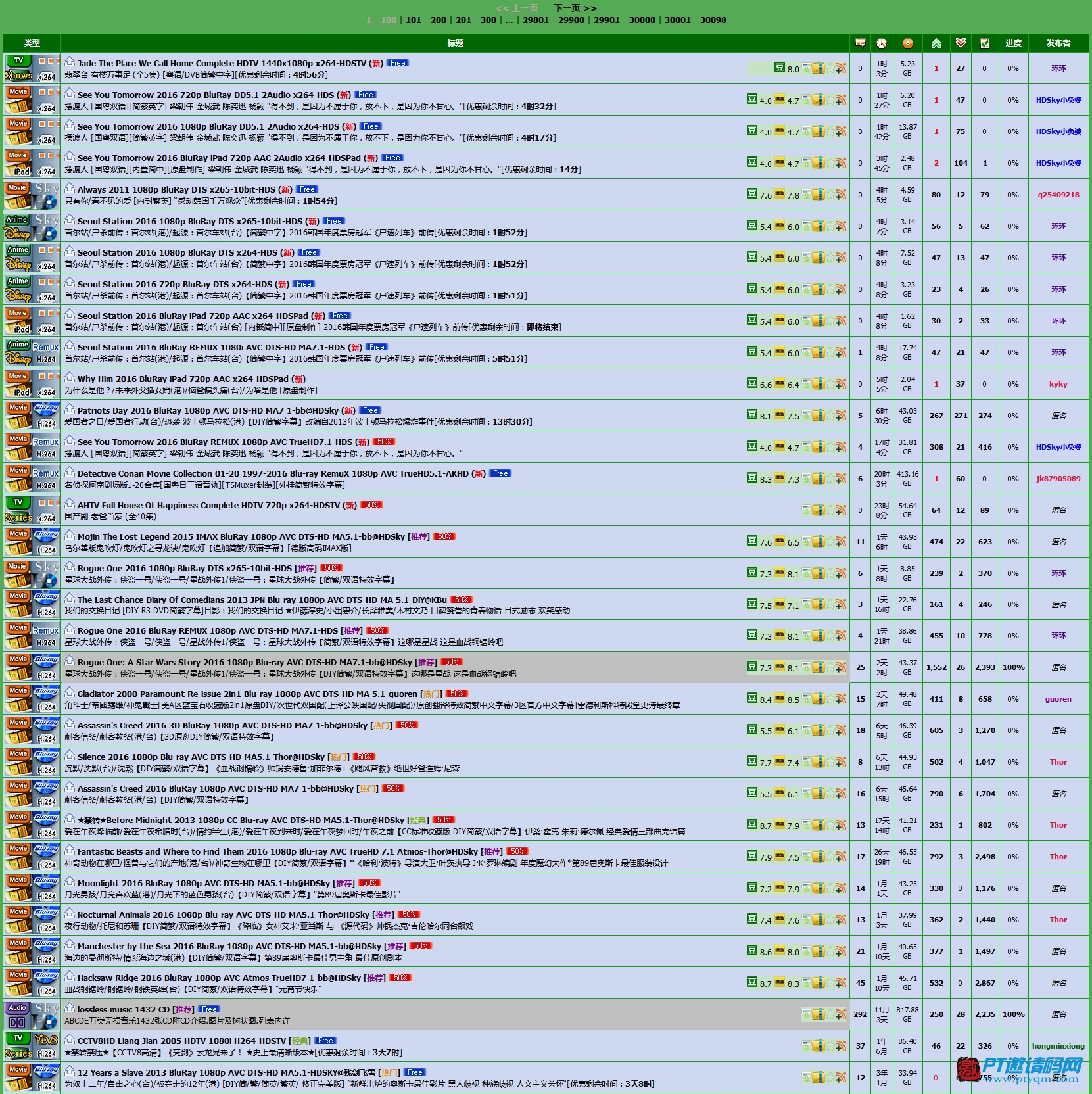
Task: Click download icon for 12 Years a Slave
Action: pos(806,1078)
